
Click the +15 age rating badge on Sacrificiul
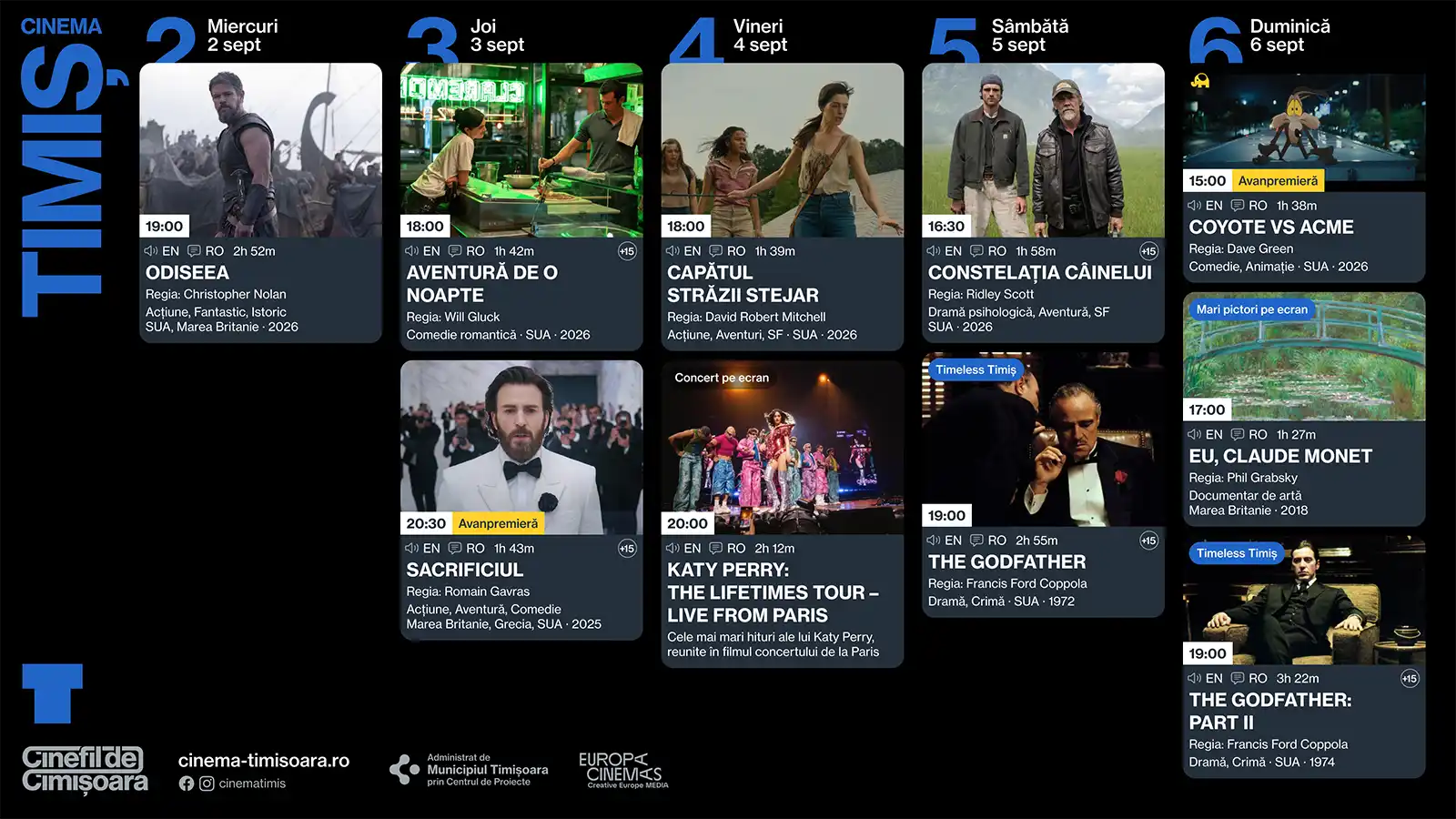[x=627, y=549]
